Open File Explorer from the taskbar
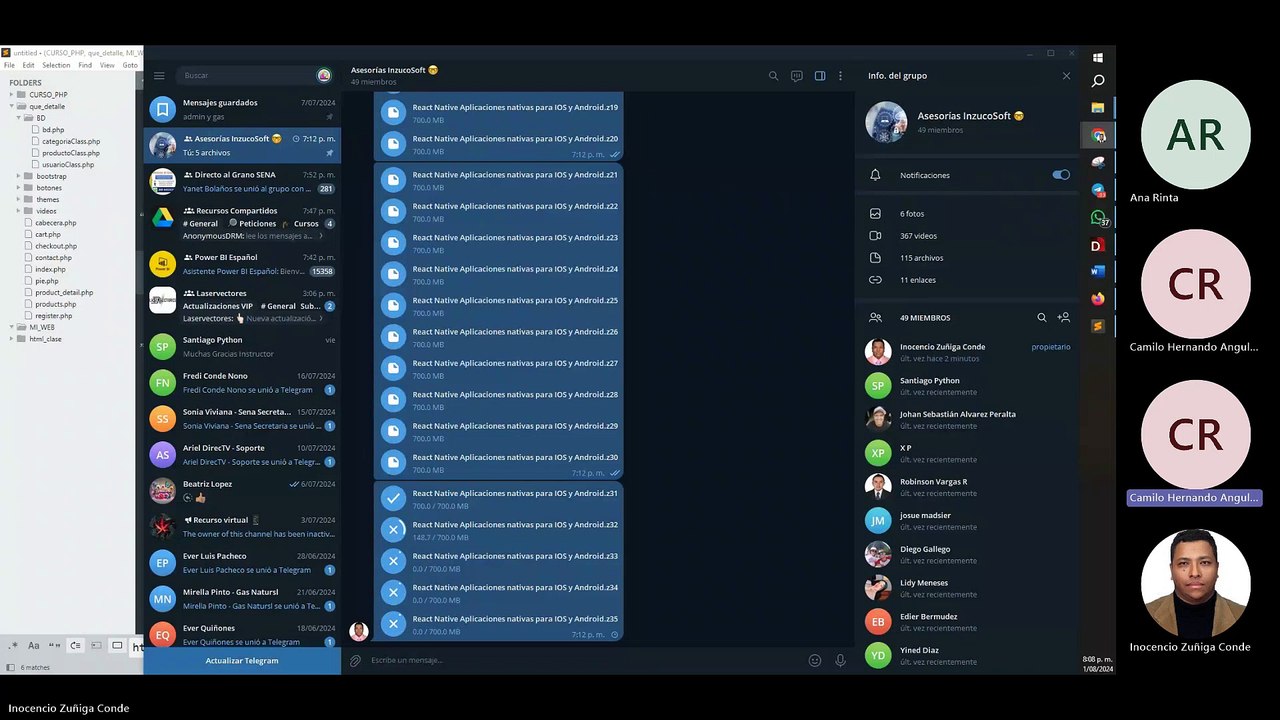The height and width of the screenshot is (720, 1280). [x=1098, y=107]
